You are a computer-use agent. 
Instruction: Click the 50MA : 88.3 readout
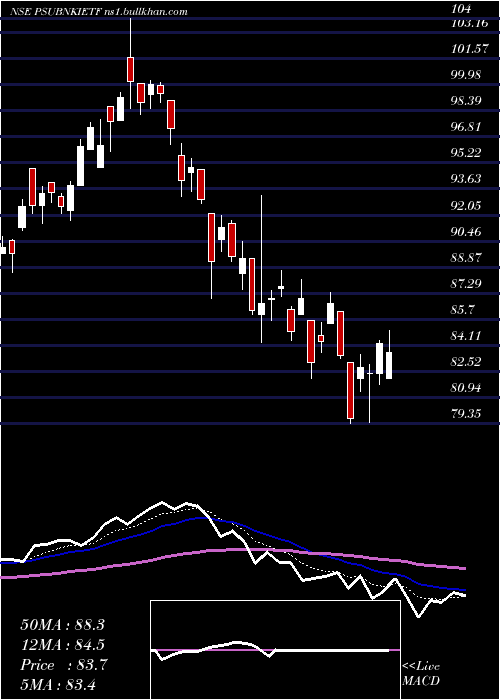pyautogui.click(x=62, y=625)
